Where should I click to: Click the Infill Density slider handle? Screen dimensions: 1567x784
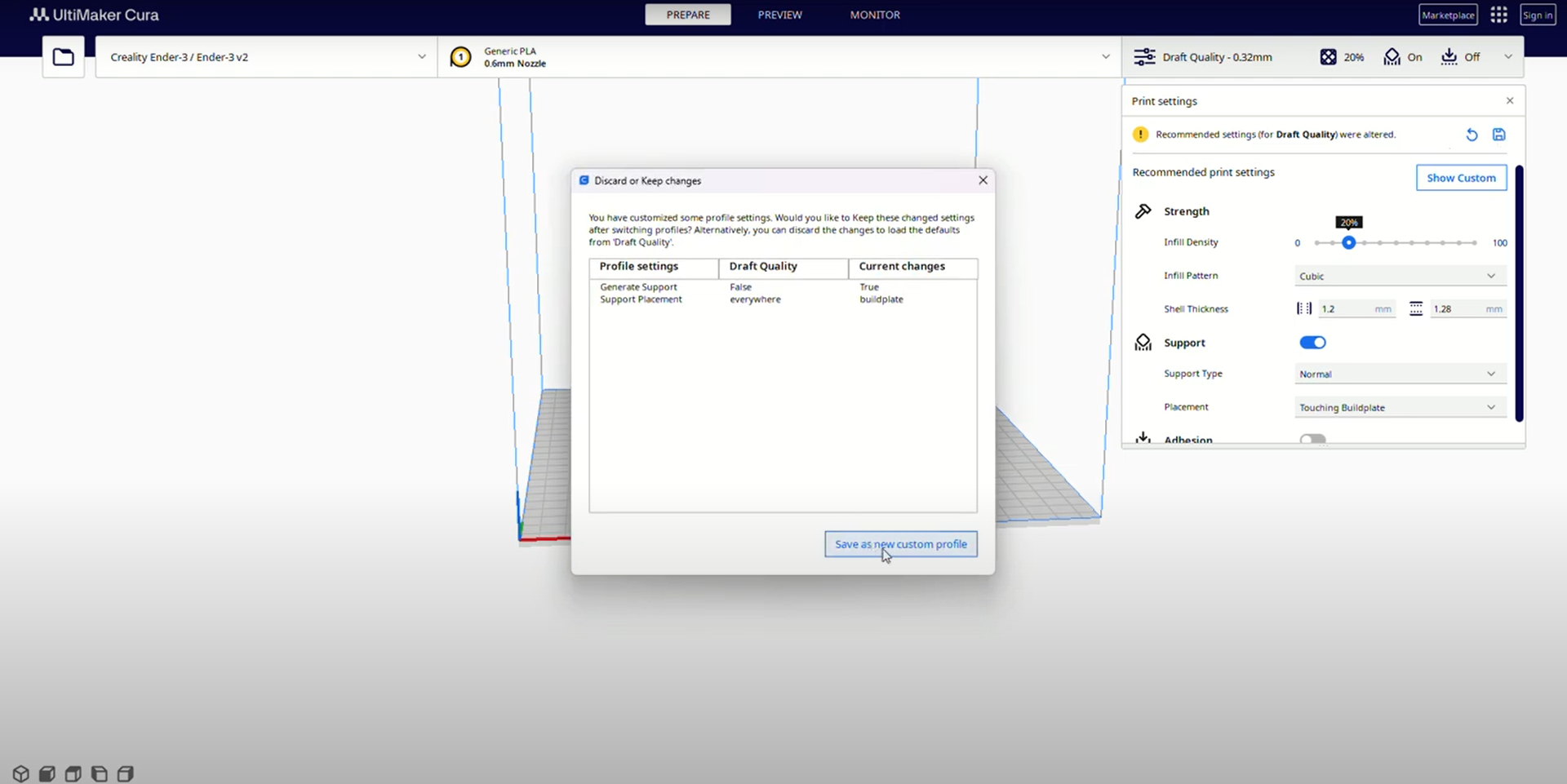pyautogui.click(x=1349, y=242)
